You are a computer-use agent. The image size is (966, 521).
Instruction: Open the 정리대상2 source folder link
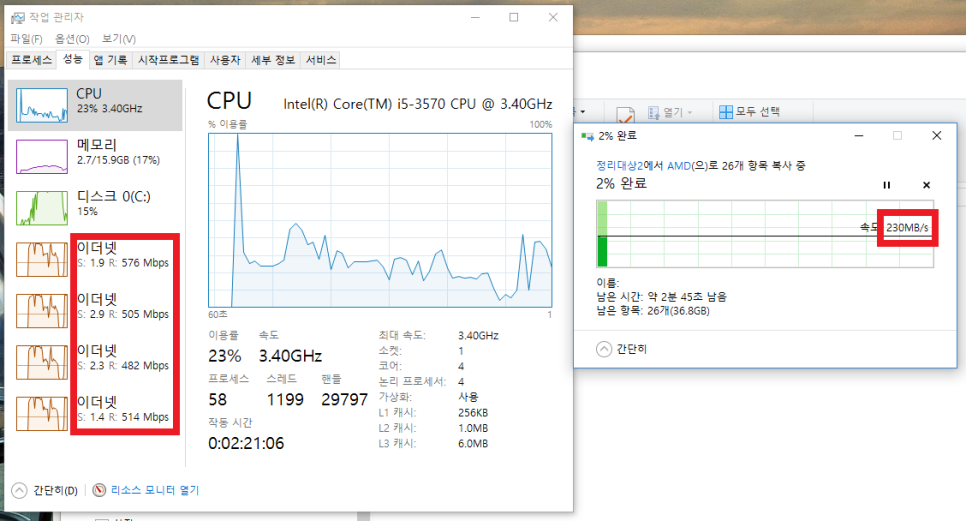[x=619, y=166]
